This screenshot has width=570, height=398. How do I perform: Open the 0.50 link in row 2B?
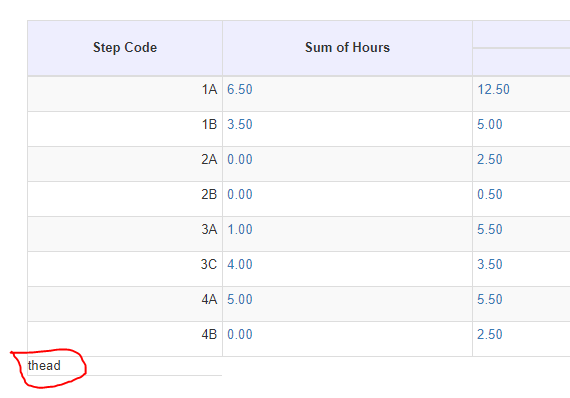pyautogui.click(x=490, y=194)
